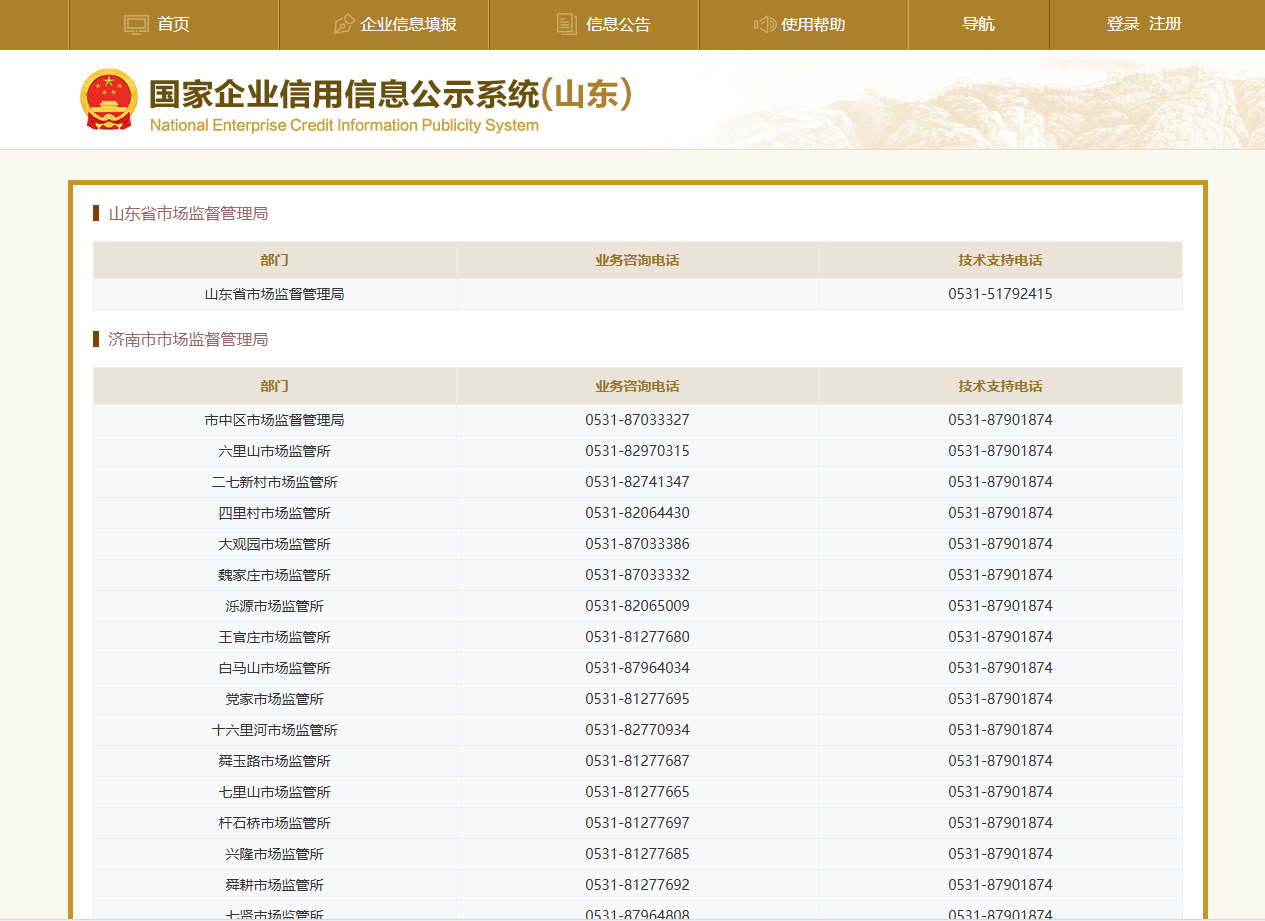
Task: Click the 登录 link
Action: [1123, 24]
